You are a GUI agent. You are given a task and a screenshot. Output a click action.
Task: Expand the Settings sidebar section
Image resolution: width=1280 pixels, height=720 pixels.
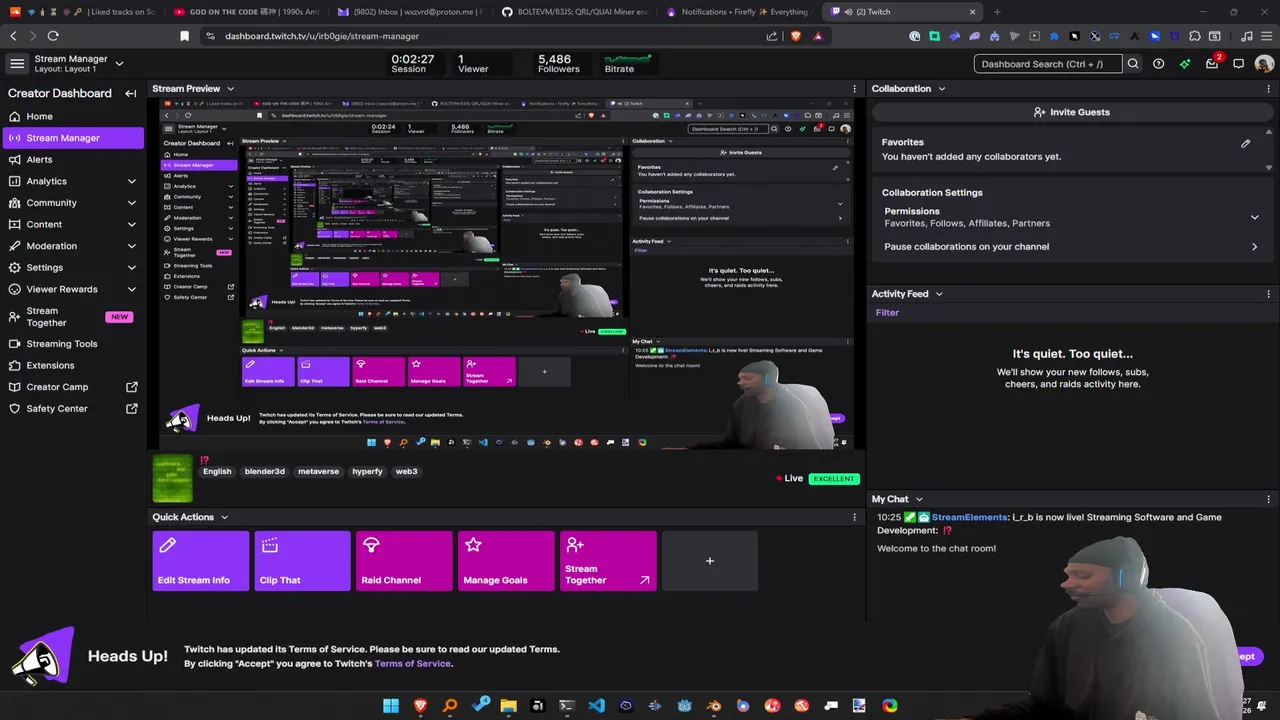pos(131,267)
